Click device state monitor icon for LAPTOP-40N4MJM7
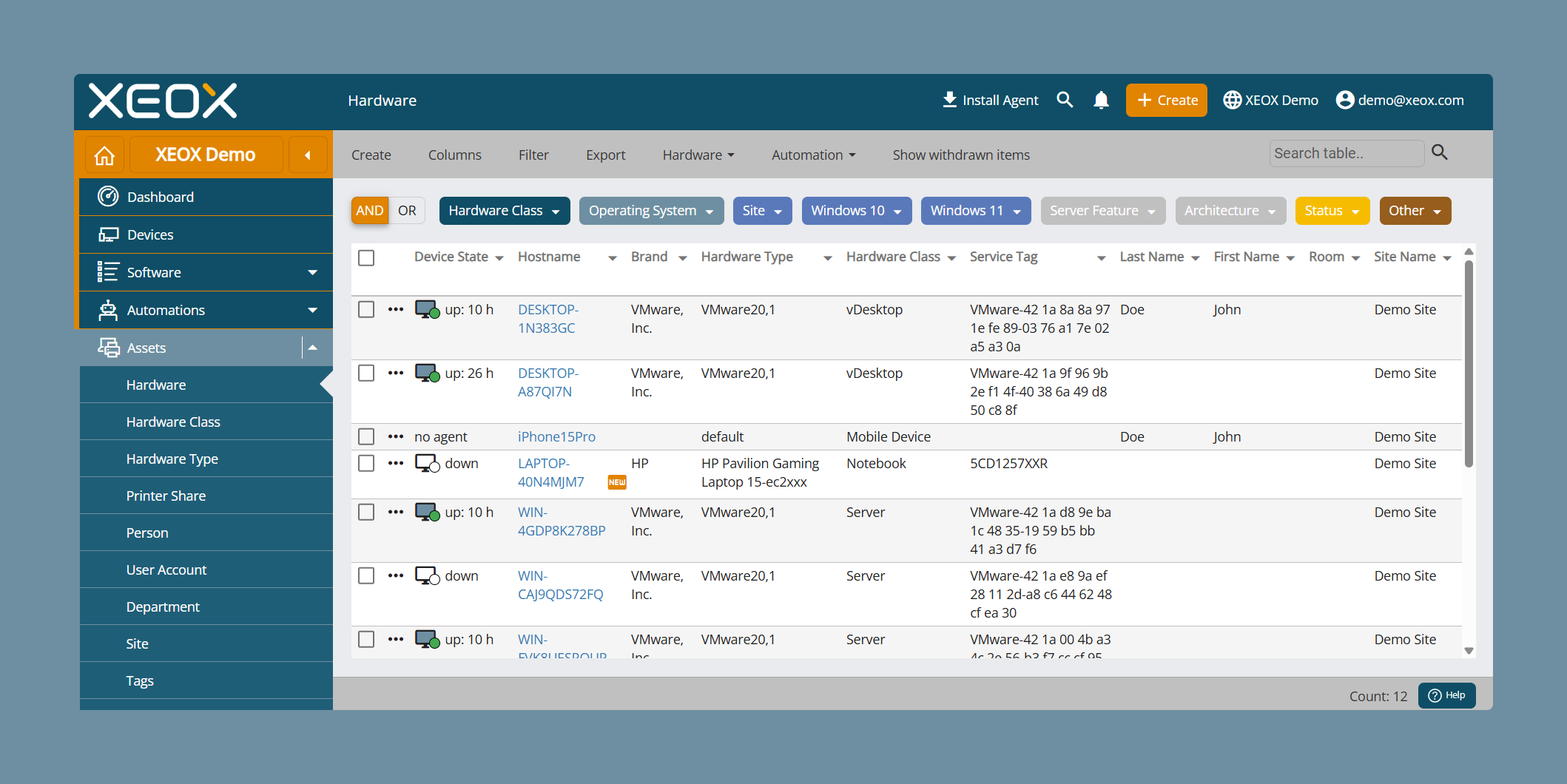This screenshot has height=784, width=1567. (427, 464)
